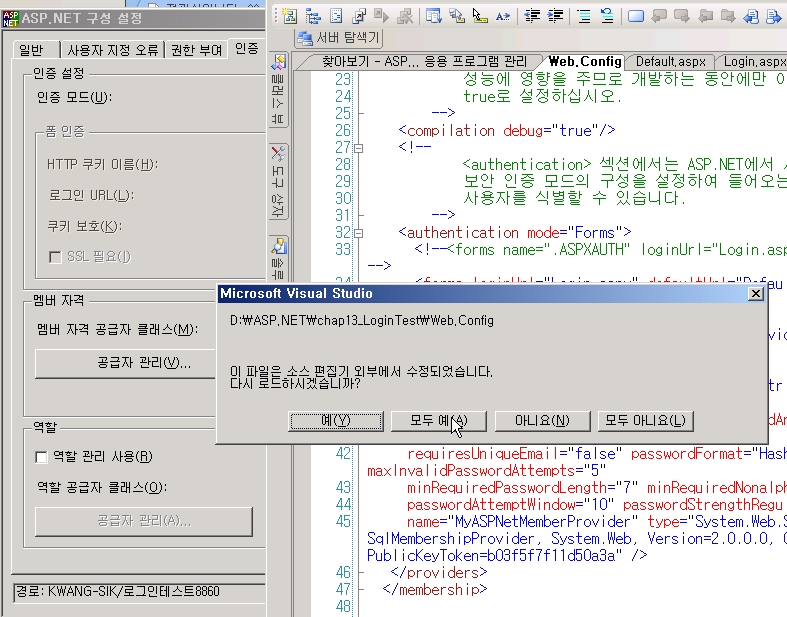Viewport: 787px width, 617px height.
Task: Open the 도구 상자 vertical side tab
Action: click(x=279, y=181)
